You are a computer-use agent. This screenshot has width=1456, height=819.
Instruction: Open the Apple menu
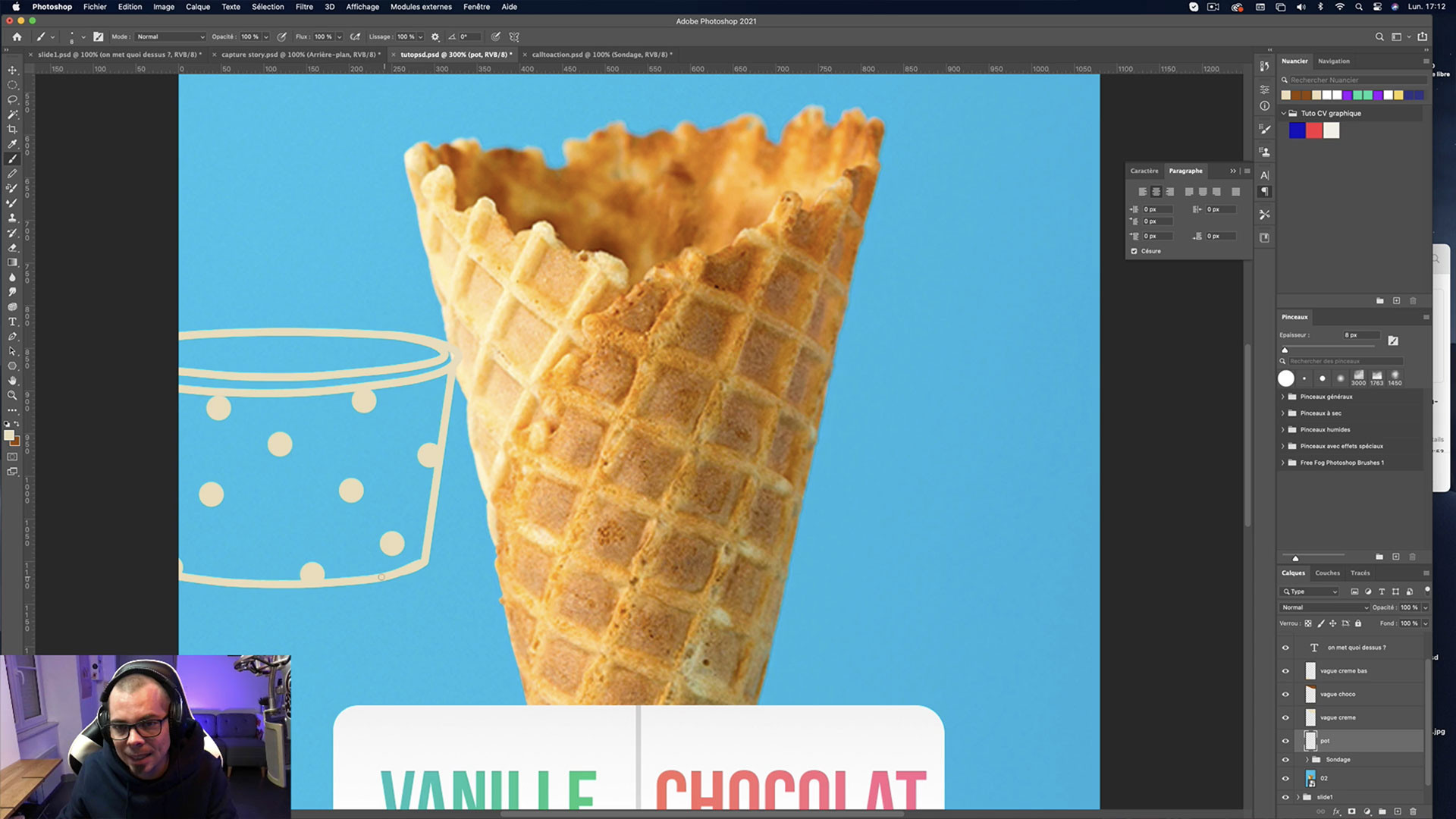tap(16, 7)
